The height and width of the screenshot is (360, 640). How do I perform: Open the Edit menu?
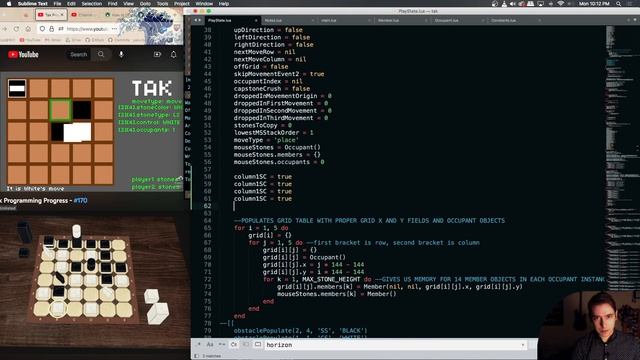71,4
